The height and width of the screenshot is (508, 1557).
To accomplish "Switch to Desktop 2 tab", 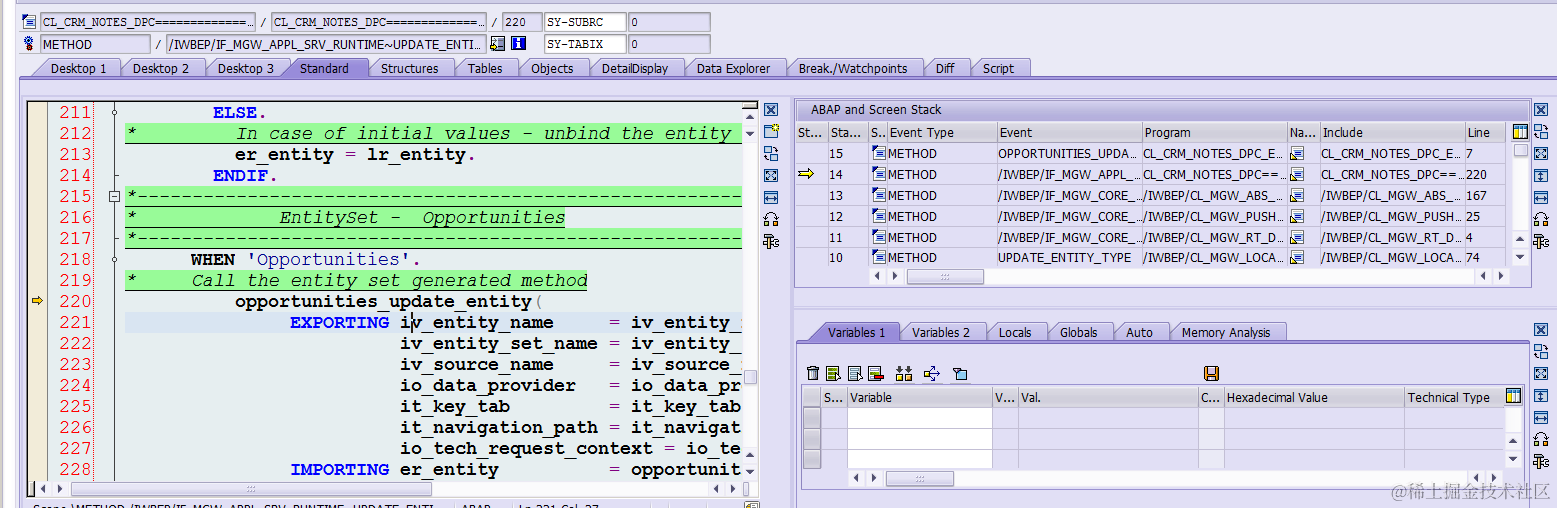I will (161, 68).
